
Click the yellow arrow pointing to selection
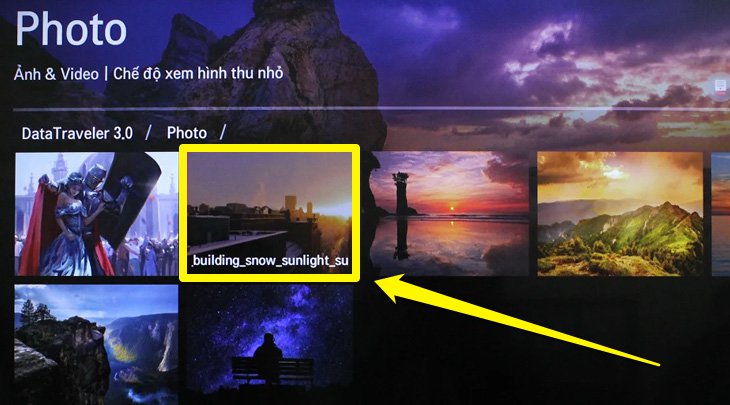pos(517,321)
